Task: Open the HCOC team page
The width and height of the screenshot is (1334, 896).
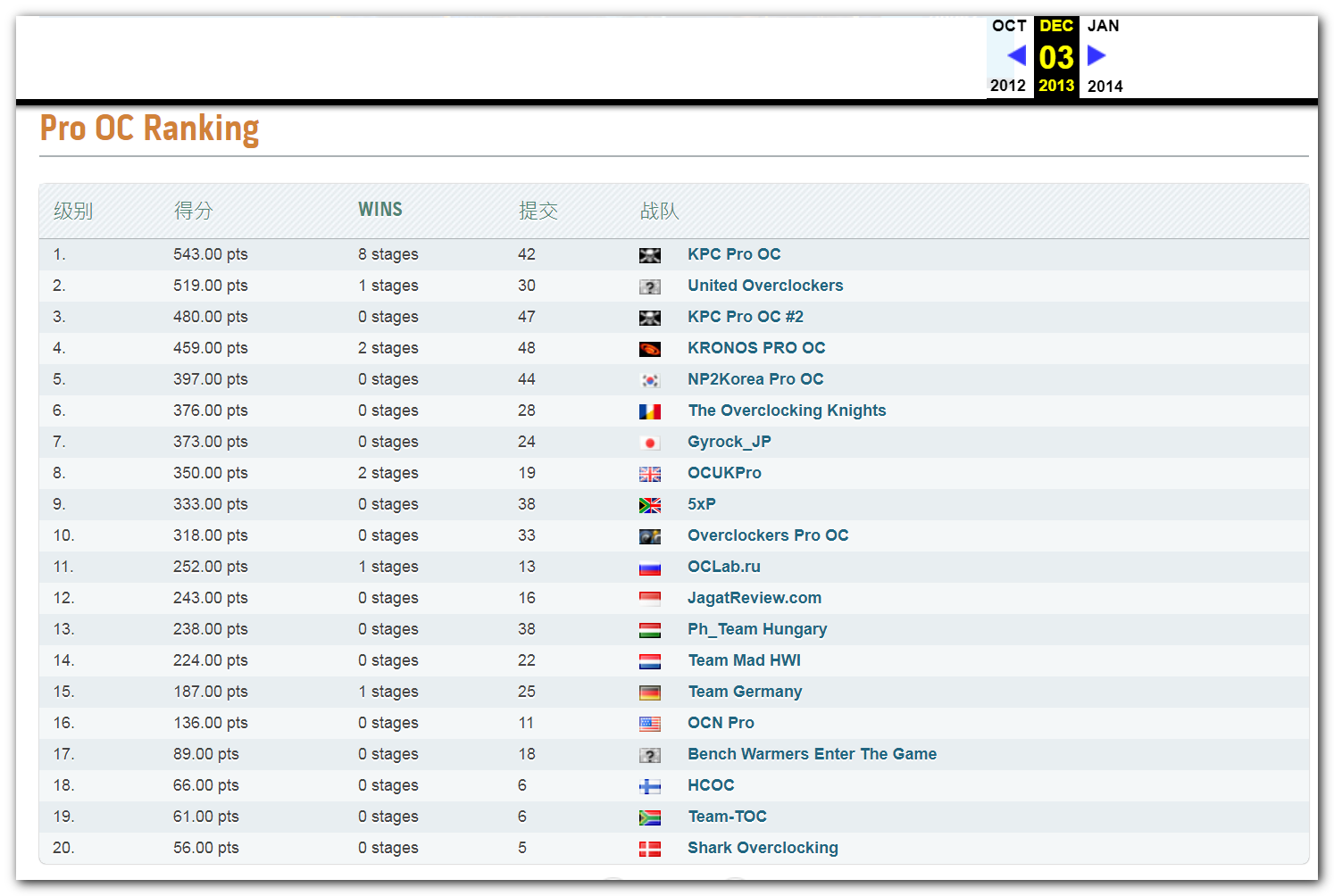Action: (x=711, y=785)
